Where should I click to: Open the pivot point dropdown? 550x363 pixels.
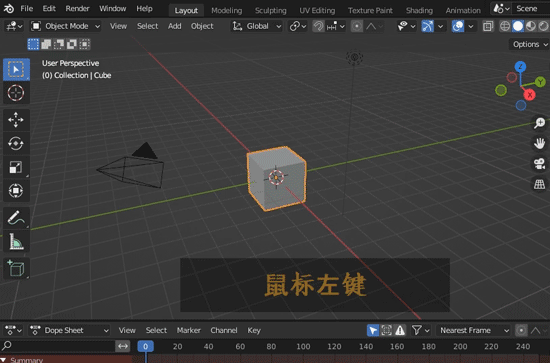point(297,26)
